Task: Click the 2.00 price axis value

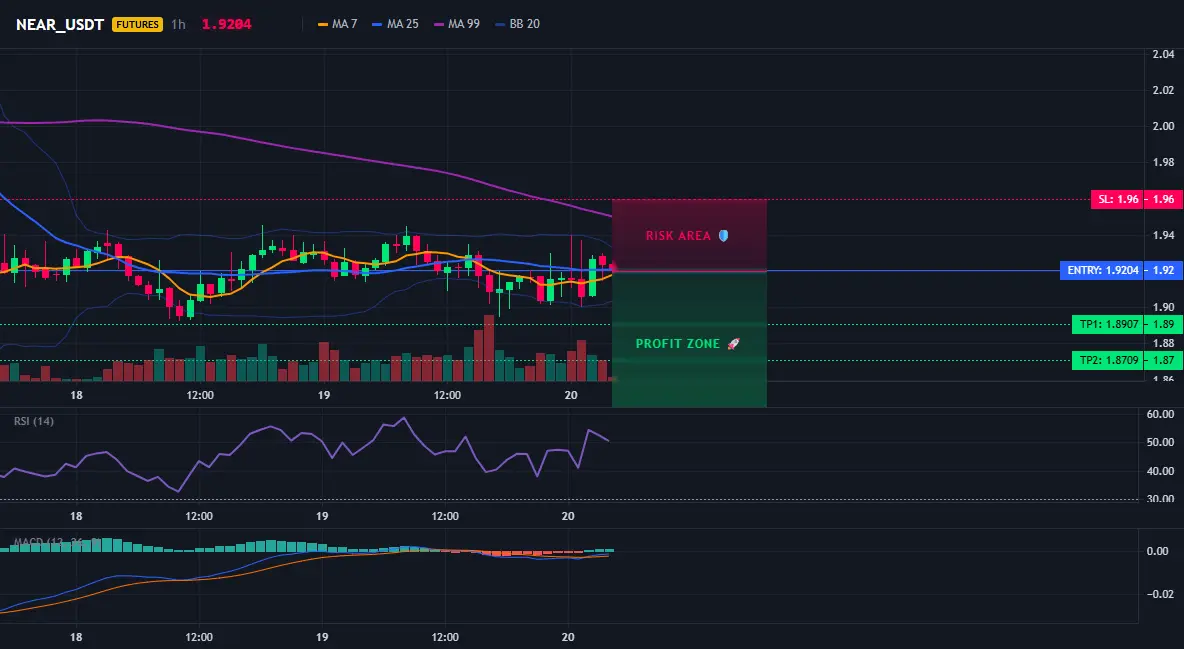Action: click(x=1164, y=126)
